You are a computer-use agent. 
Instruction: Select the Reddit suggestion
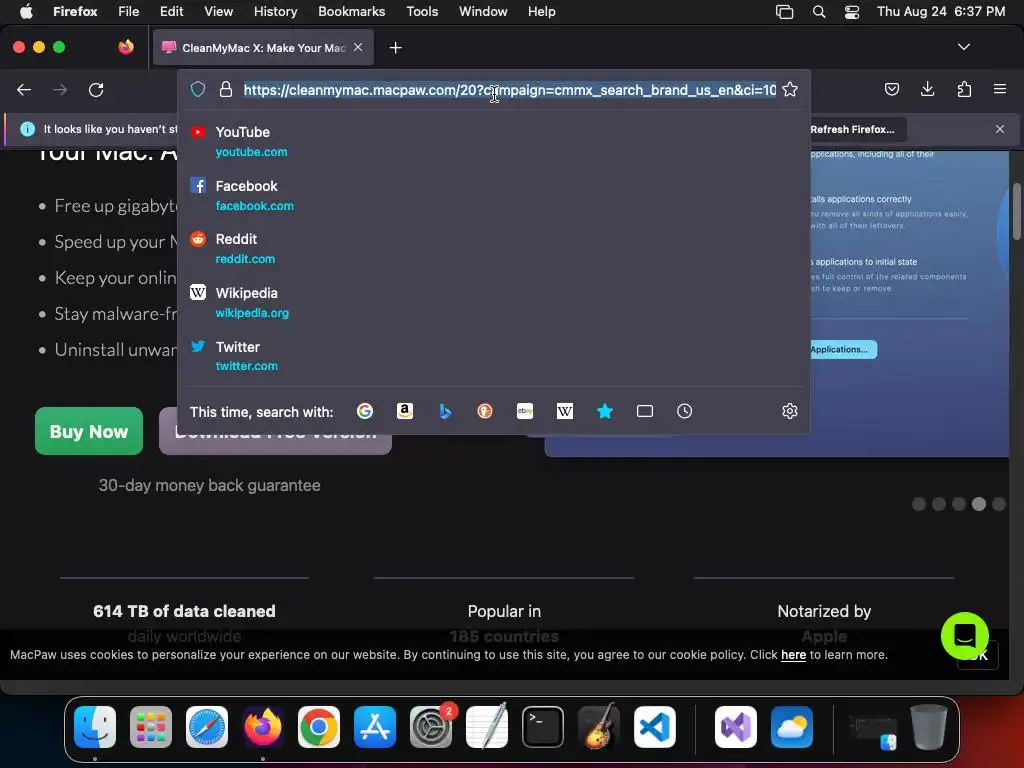pos(494,249)
